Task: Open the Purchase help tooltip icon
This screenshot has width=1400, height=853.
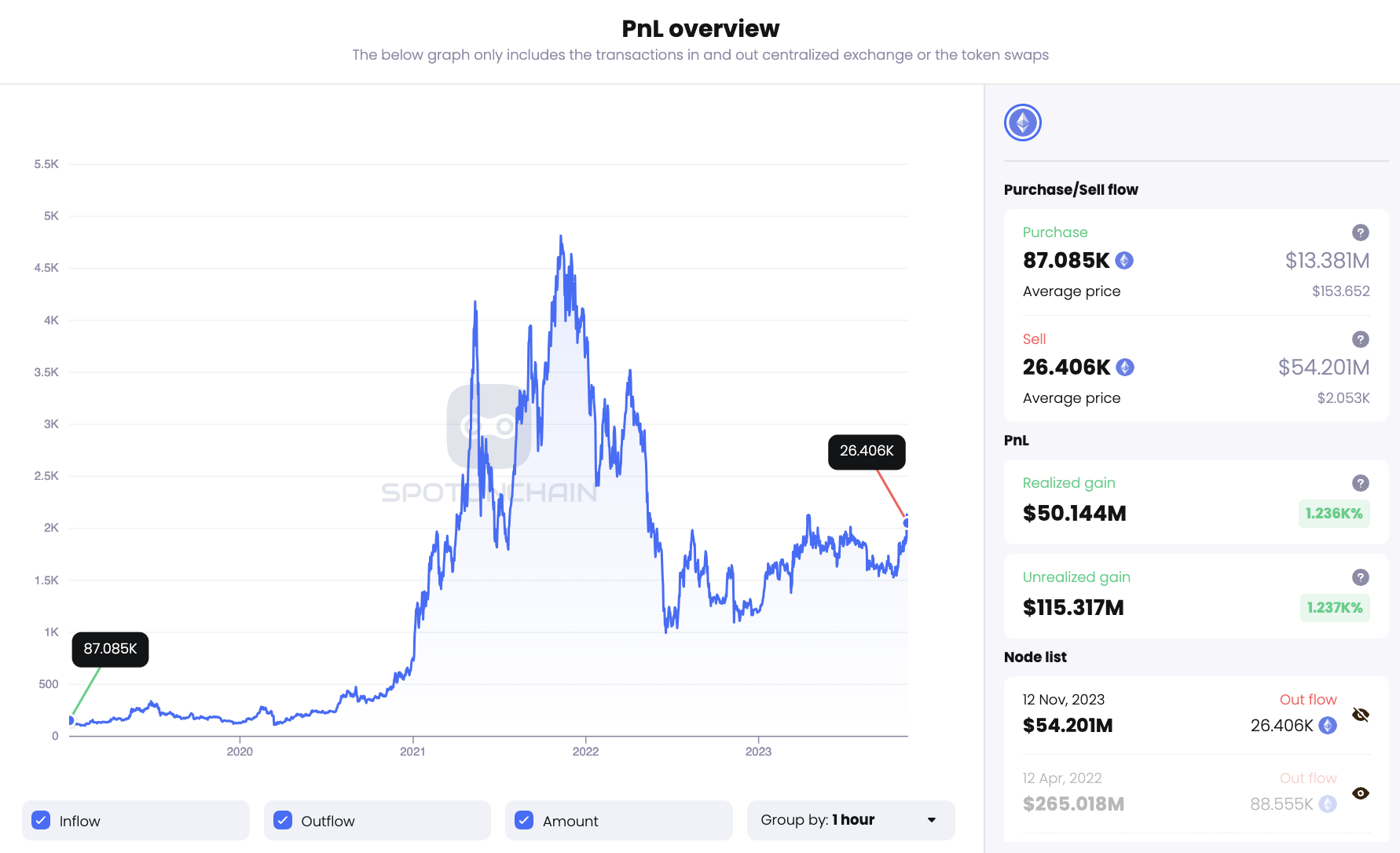Action: pyautogui.click(x=1362, y=232)
